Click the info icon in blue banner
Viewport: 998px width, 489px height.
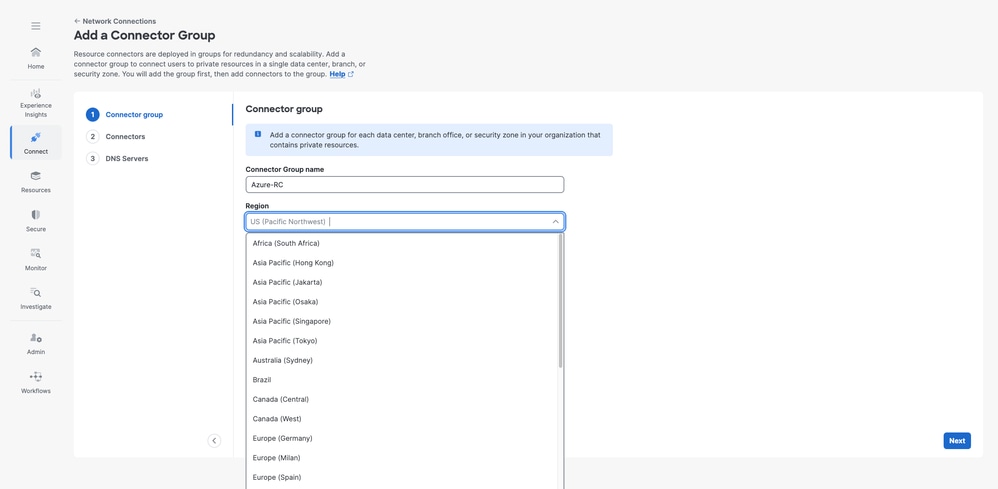coord(258,134)
